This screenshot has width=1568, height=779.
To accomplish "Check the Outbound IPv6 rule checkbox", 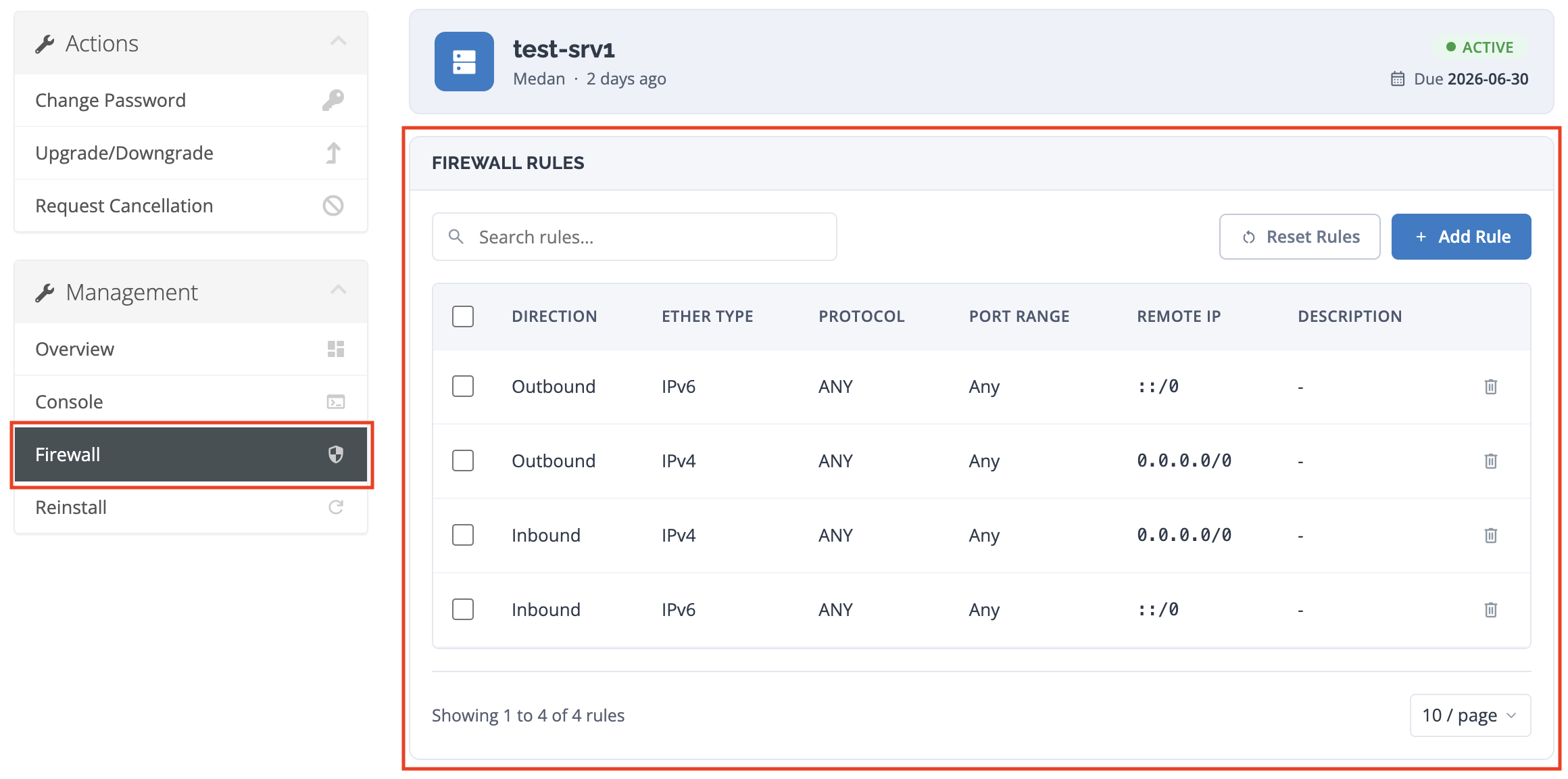I will pyautogui.click(x=463, y=387).
